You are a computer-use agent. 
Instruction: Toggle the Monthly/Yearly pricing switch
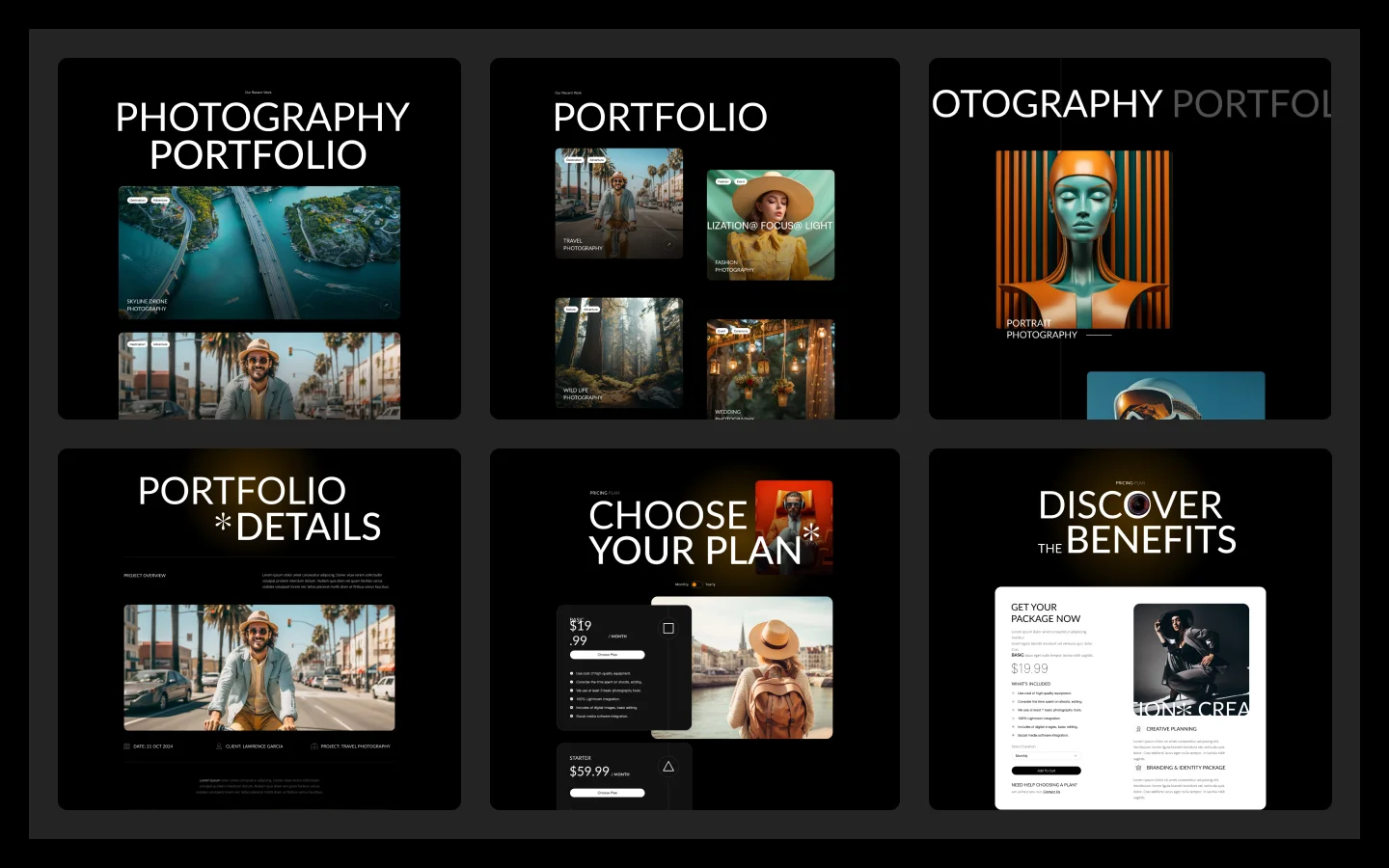695,584
